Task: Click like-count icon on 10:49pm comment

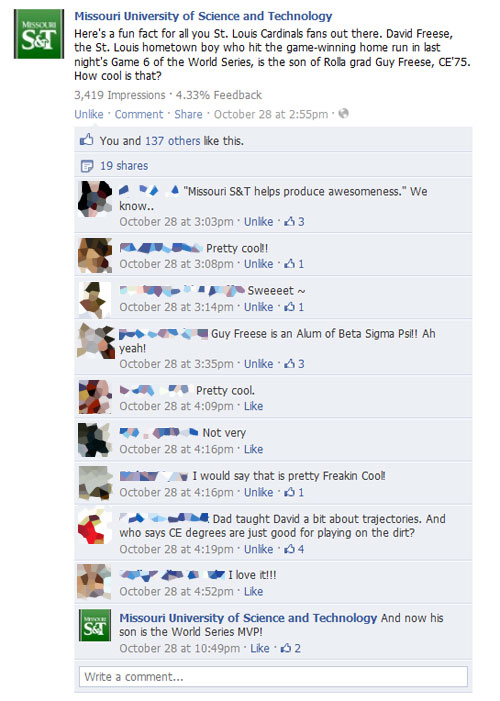Action: coord(286,648)
